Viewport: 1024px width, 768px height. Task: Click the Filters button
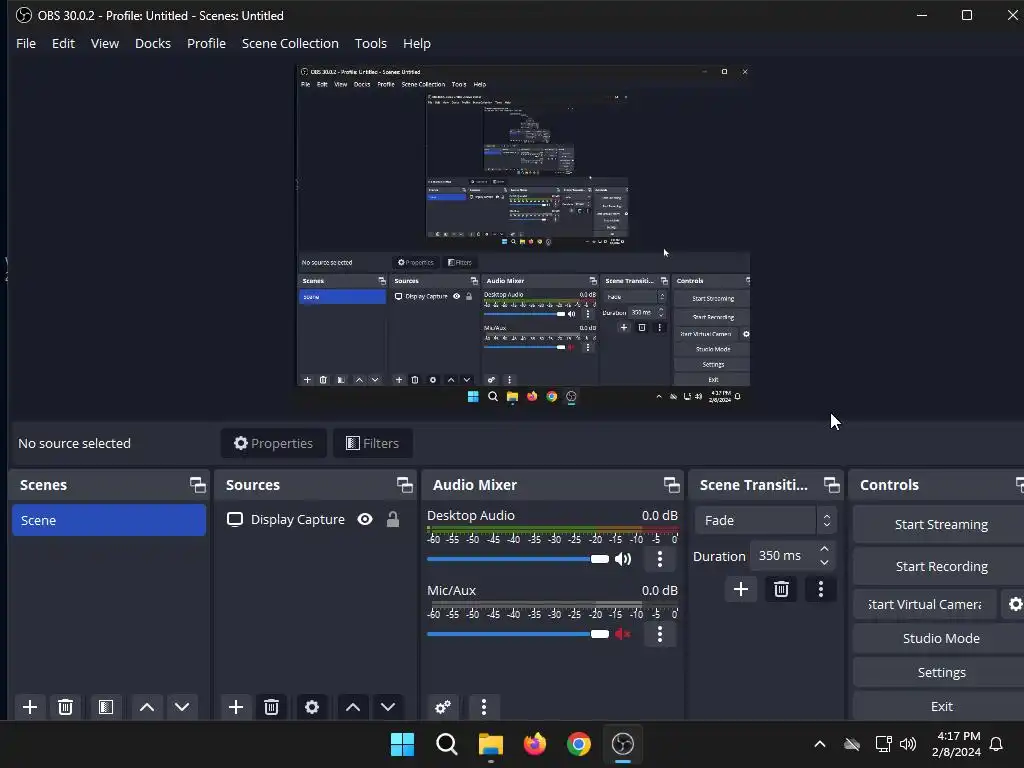pyautogui.click(x=372, y=443)
